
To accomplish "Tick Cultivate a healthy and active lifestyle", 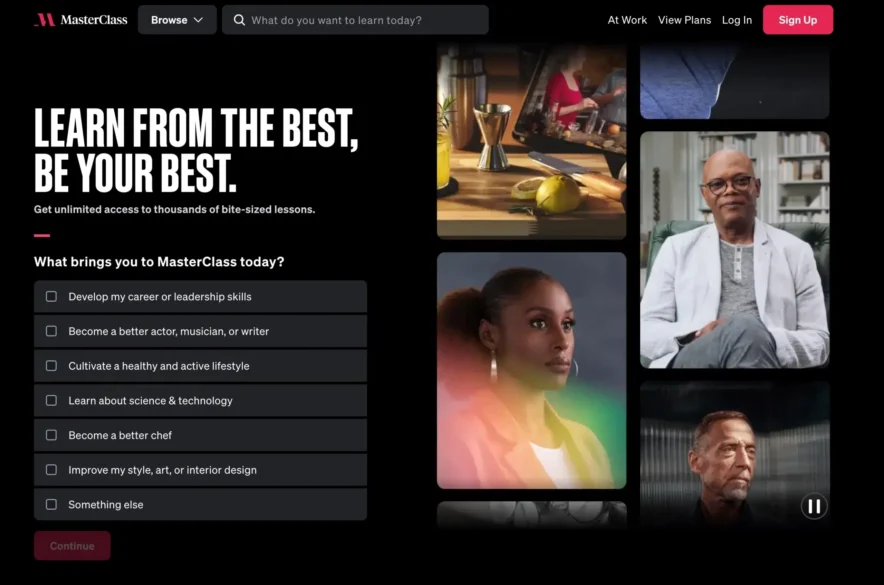I will 51,366.
